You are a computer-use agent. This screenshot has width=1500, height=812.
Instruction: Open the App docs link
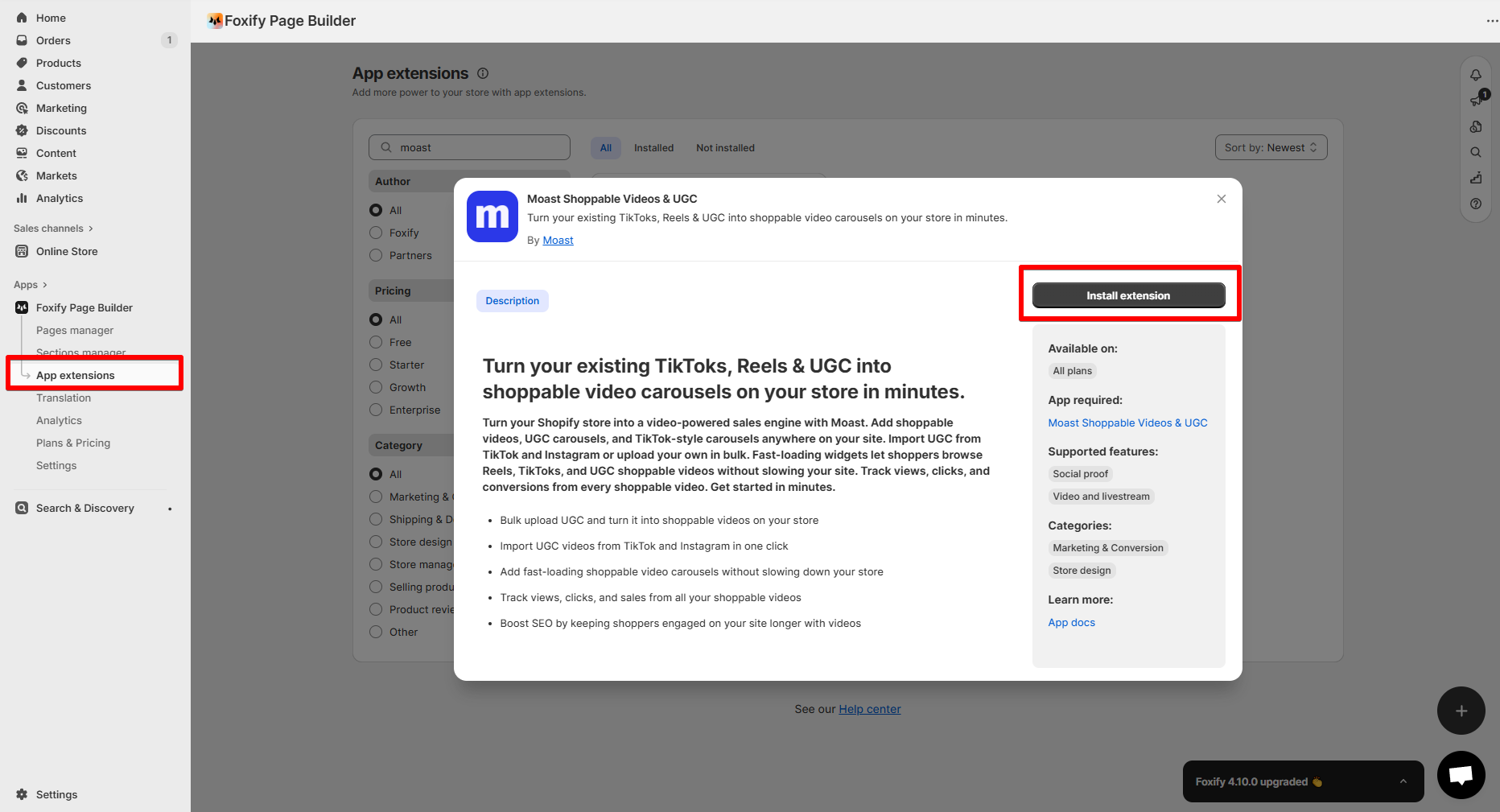1071,622
